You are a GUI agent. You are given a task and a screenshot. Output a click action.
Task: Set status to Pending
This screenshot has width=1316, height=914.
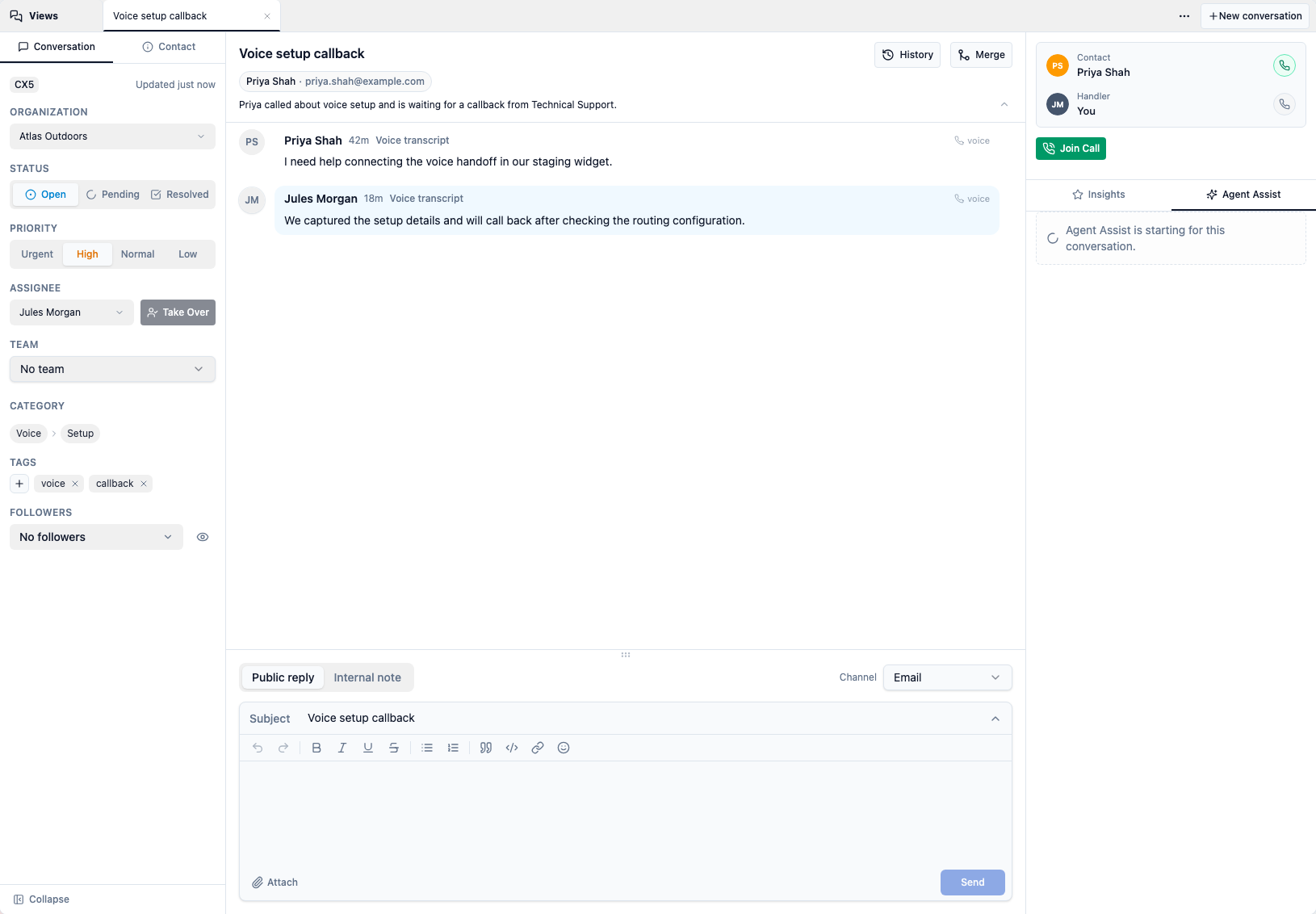coord(113,195)
